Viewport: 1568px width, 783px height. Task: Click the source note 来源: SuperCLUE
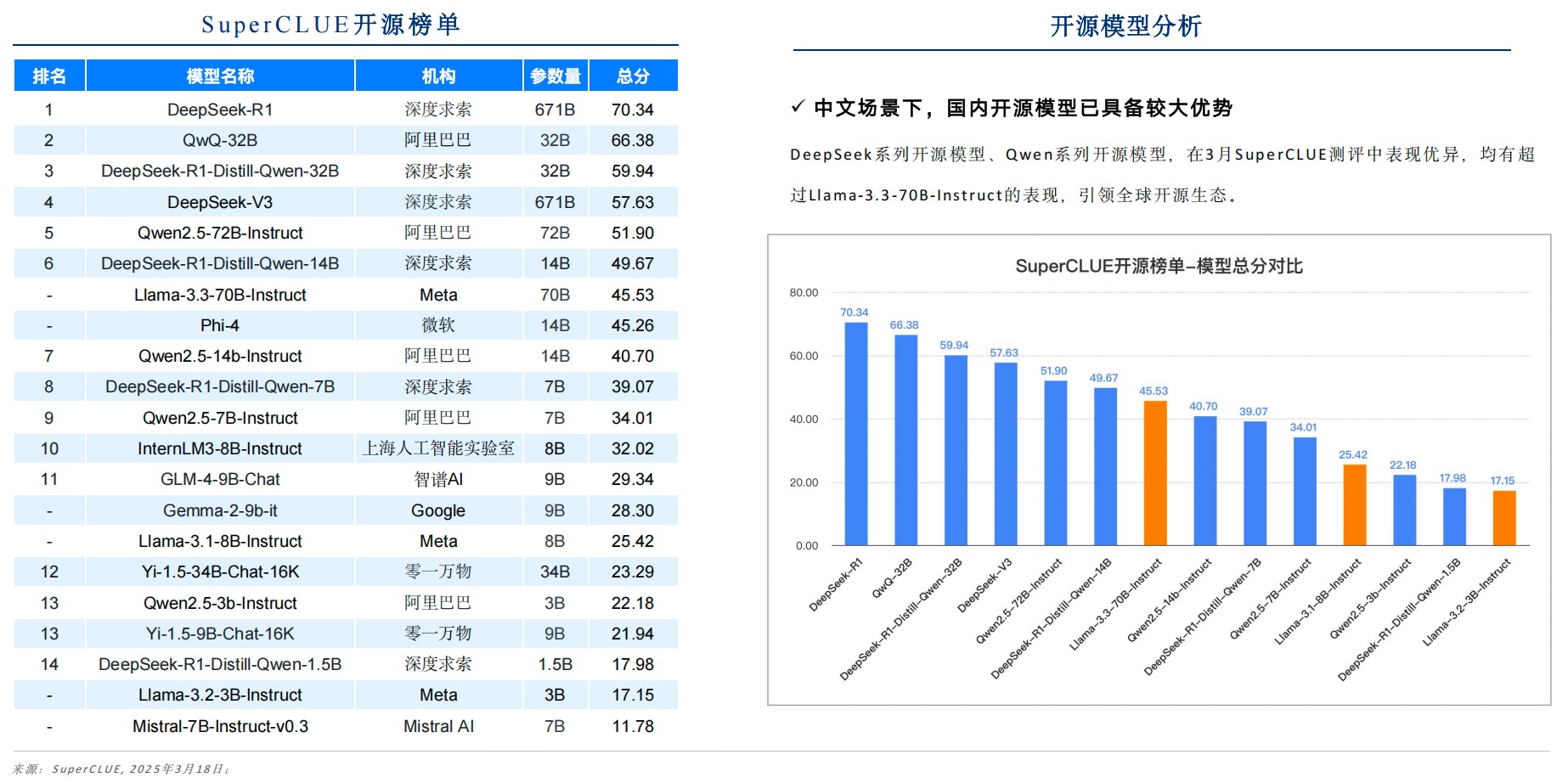pos(121,769)
